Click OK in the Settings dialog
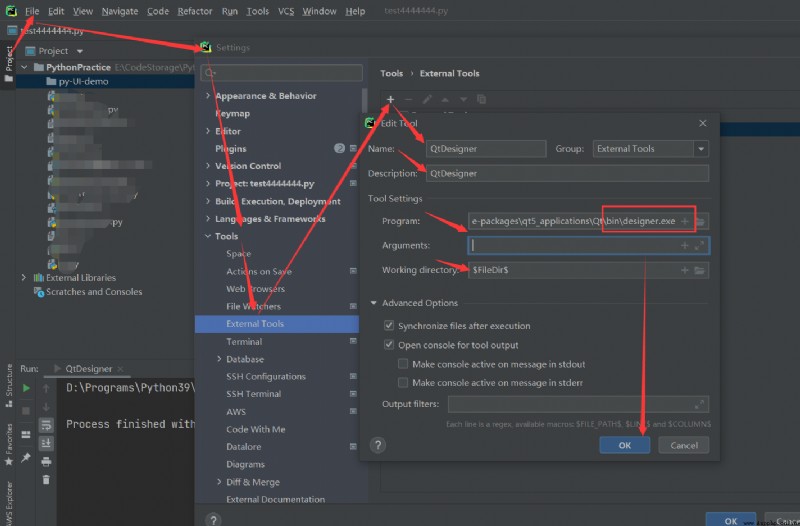 [731, 520]
